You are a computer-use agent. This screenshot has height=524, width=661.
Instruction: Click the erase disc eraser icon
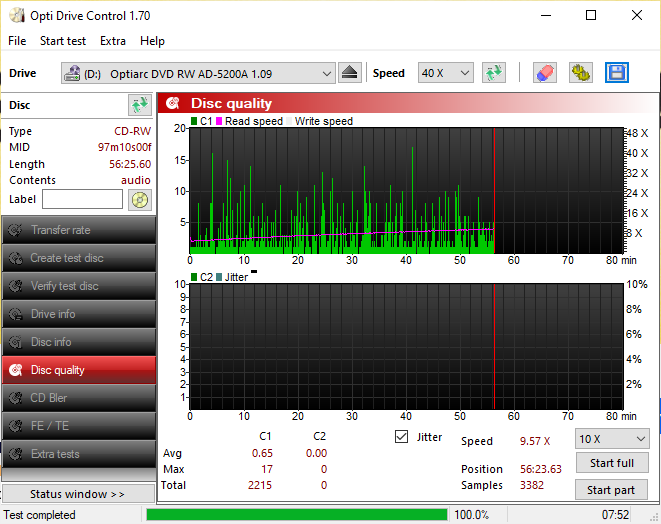click(545, 73)
